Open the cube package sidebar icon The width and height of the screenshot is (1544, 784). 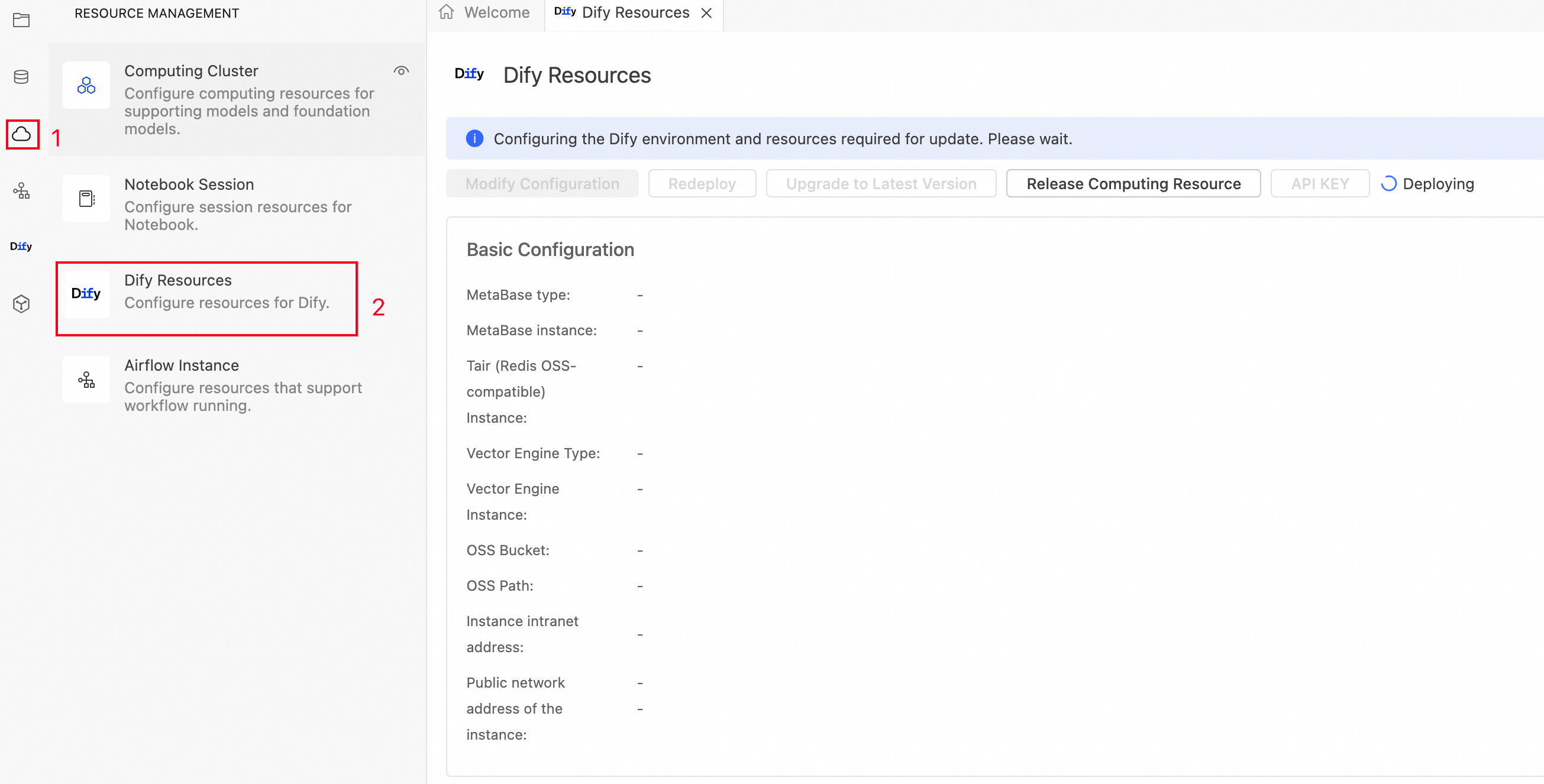click(21, 304)
